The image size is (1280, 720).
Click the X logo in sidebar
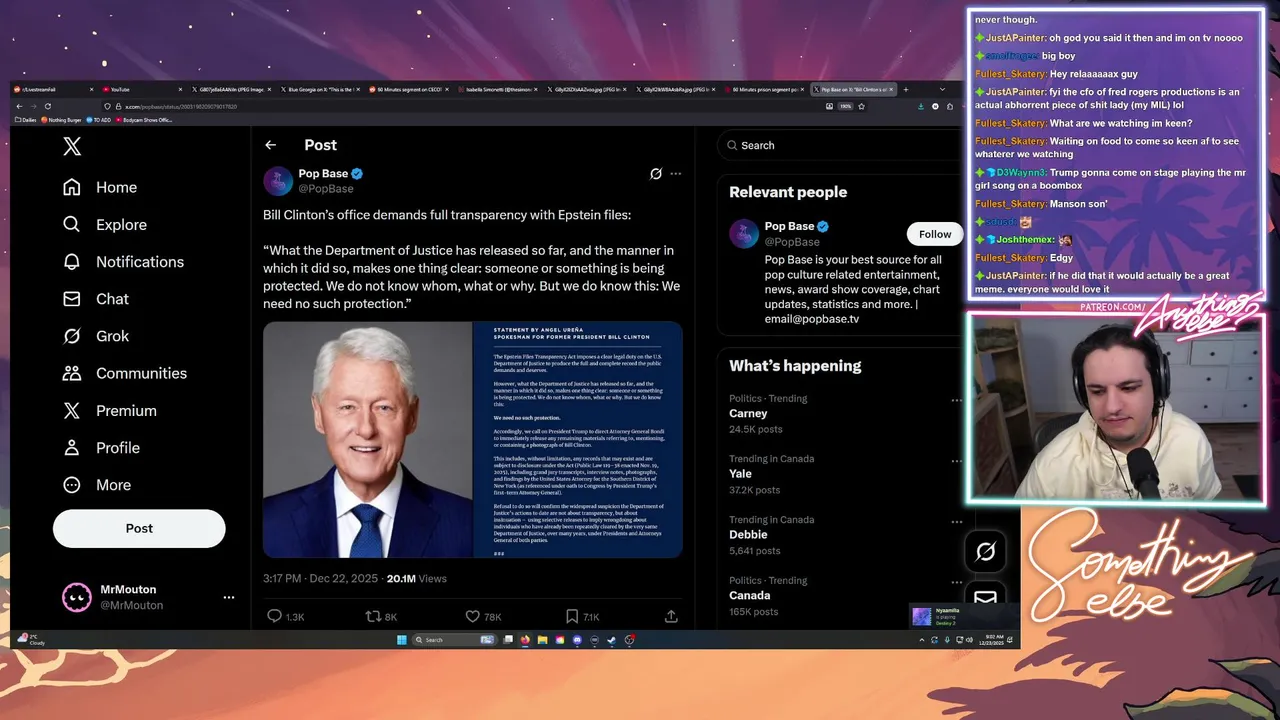(x=72, y=147)
